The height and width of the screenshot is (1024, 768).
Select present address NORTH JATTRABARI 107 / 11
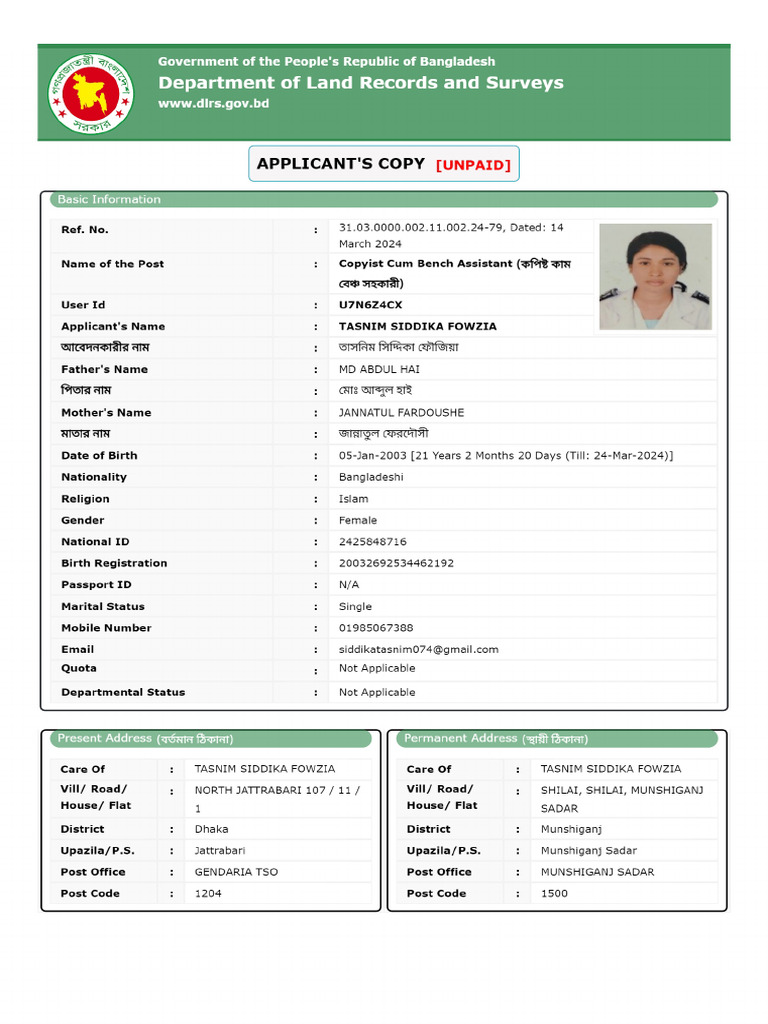(277, 799)
